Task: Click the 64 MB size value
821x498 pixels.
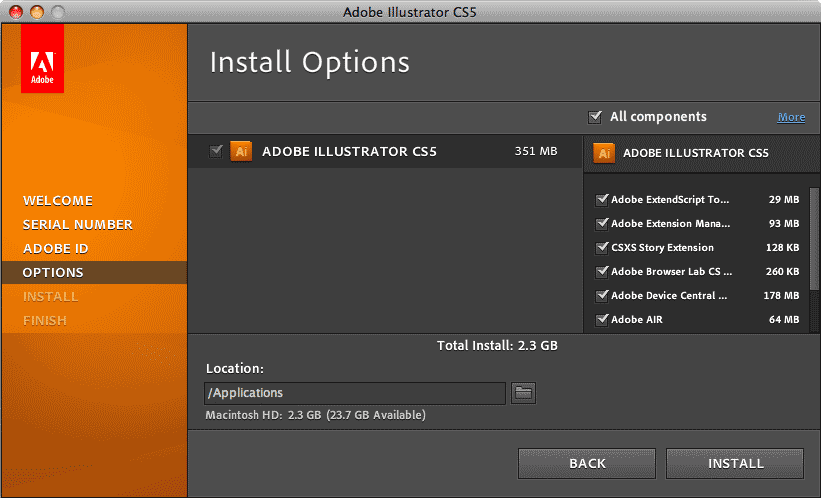Action: click(784, 319)
